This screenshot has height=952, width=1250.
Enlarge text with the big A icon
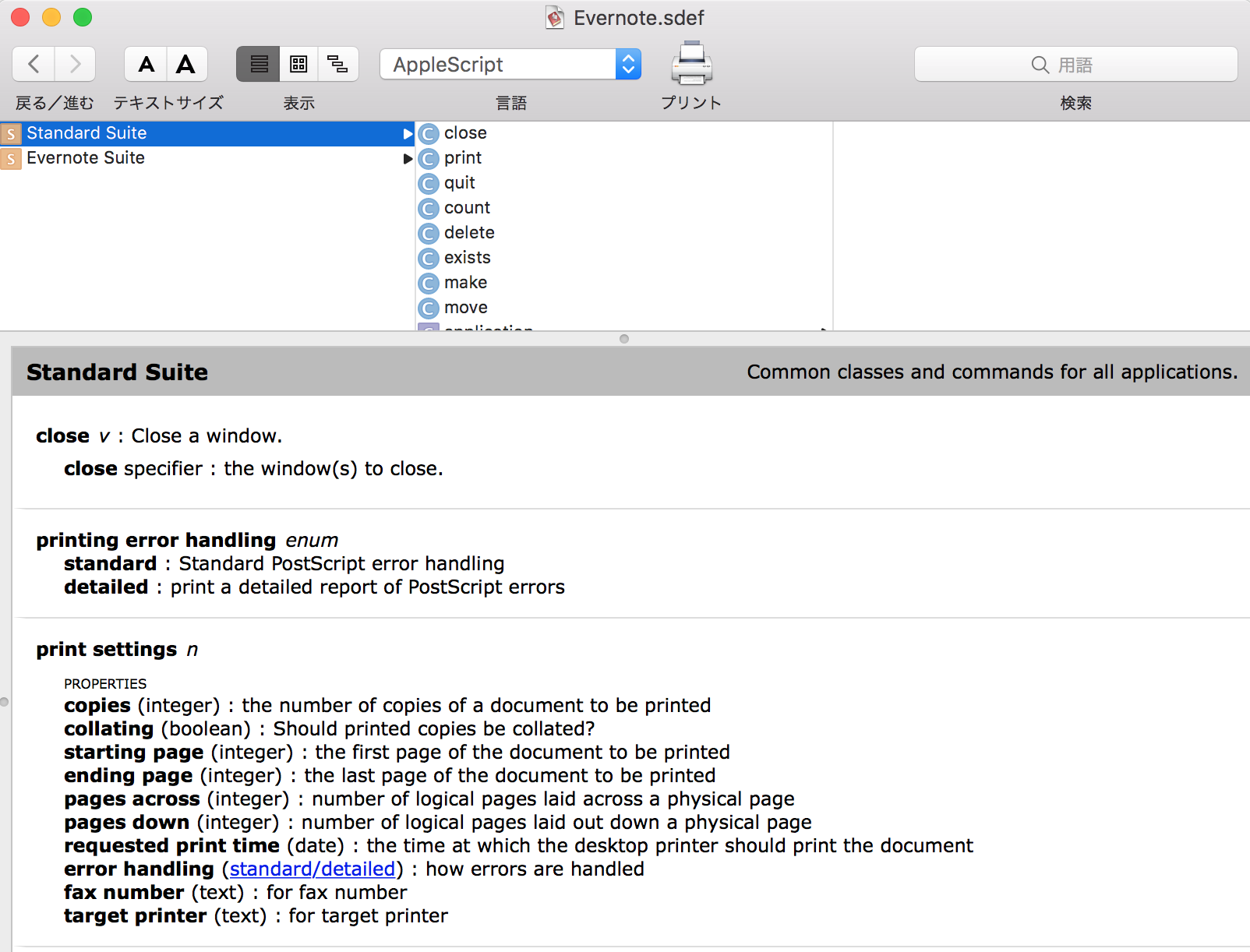coord(186,64)
